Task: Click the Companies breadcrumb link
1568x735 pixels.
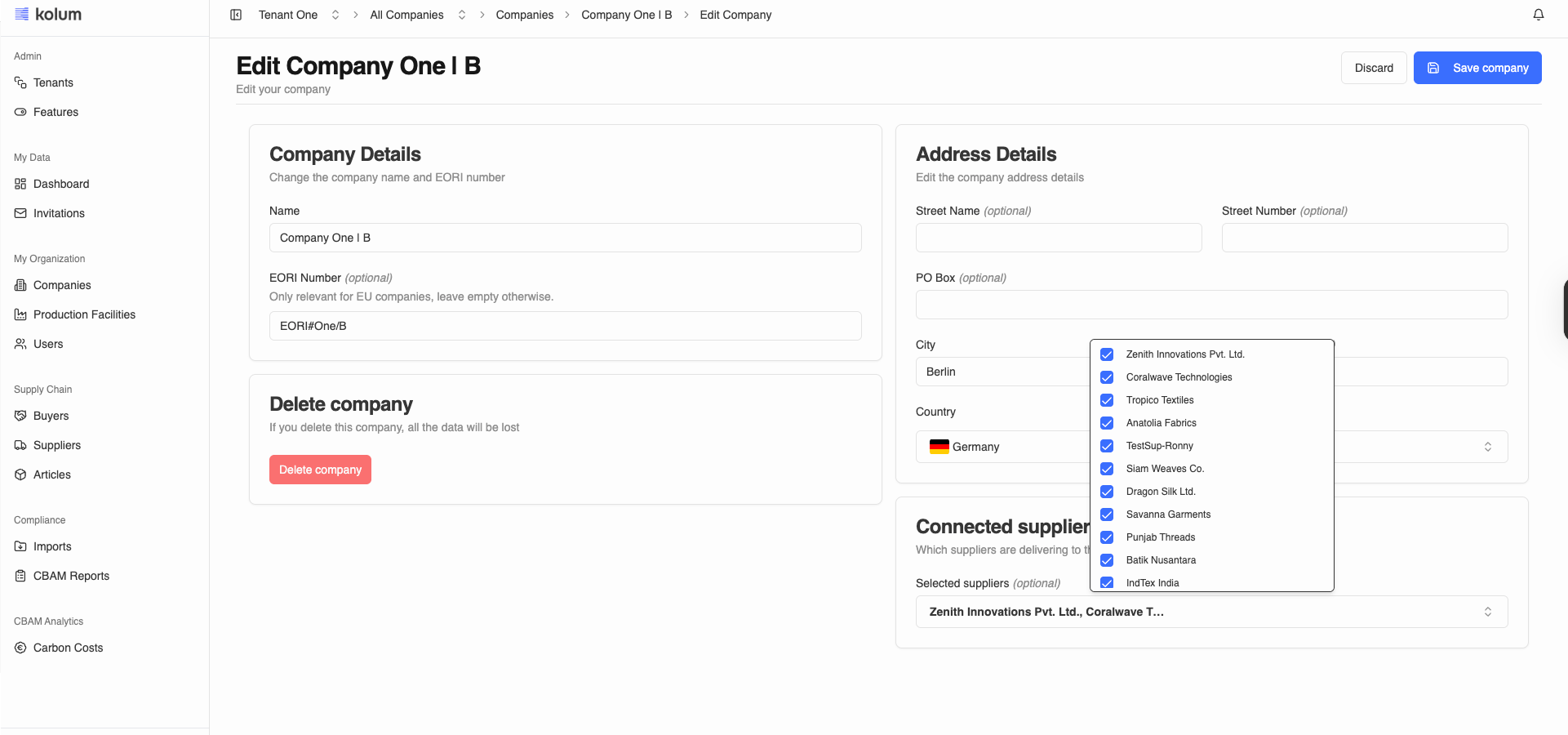Action: 524,15
